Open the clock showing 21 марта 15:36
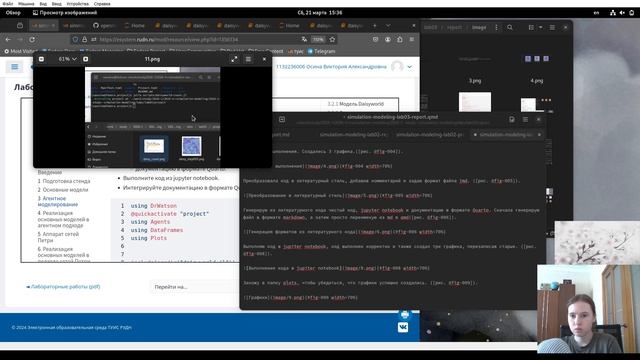This screenshot has width=640, height=360. coord(320,13)
